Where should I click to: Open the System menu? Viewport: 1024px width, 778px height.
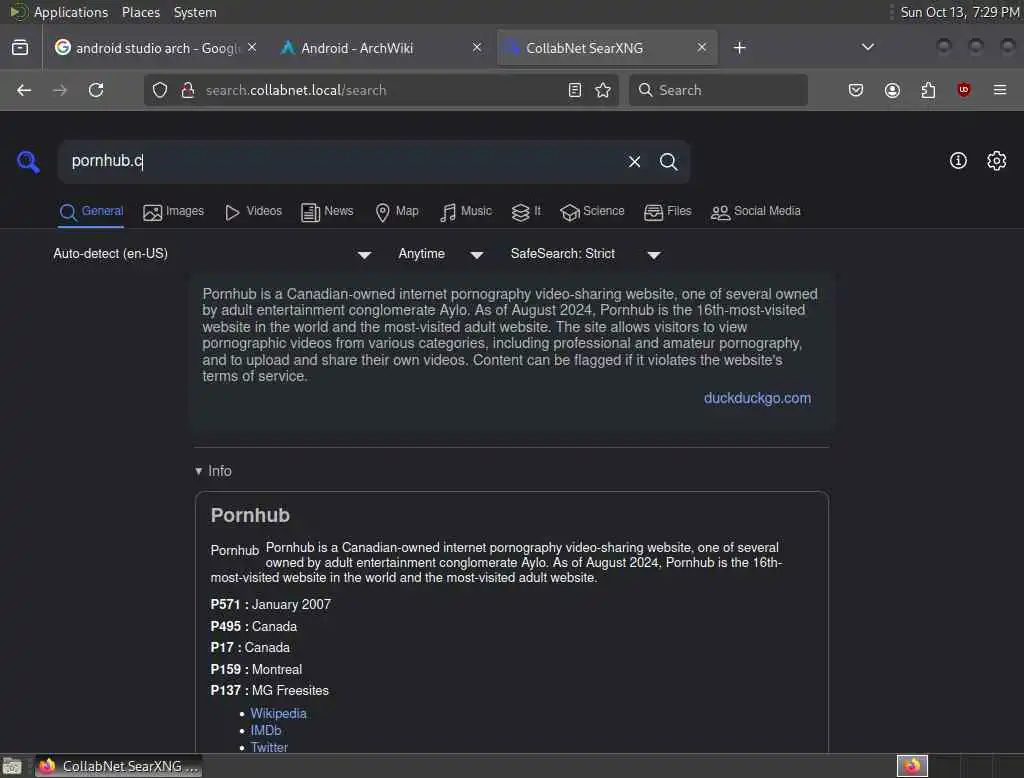195,12
